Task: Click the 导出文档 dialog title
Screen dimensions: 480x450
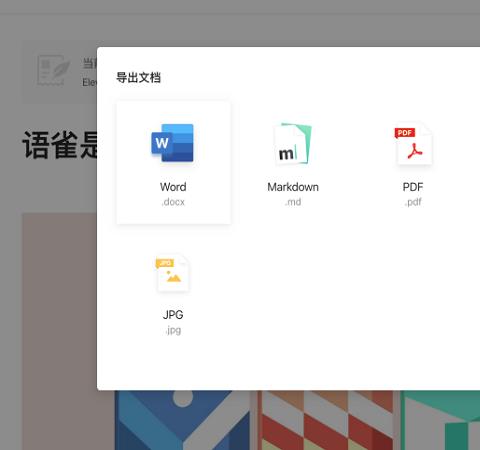Action: tap(138, 78)
